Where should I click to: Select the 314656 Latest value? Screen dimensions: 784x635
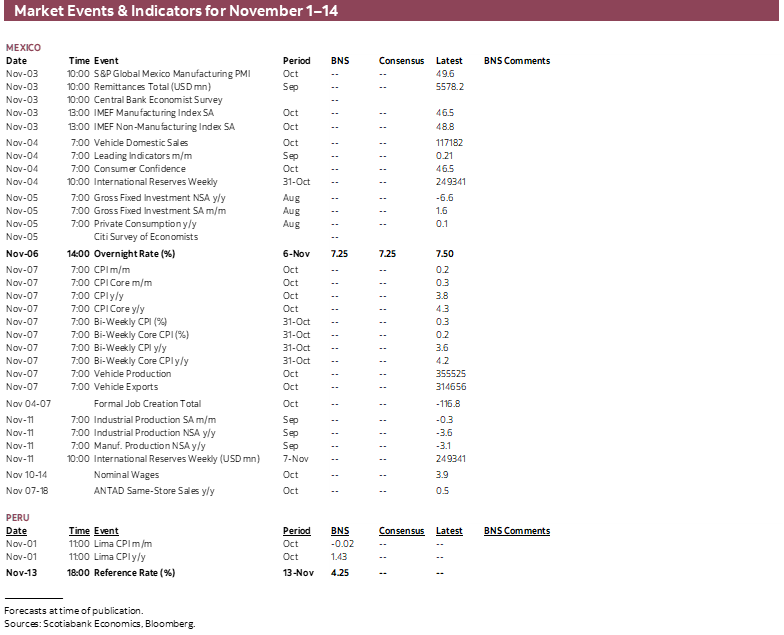451,386
